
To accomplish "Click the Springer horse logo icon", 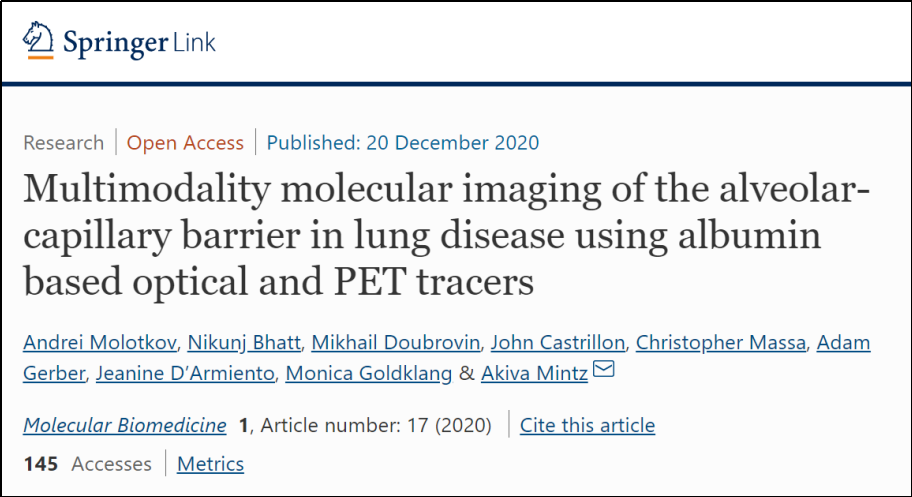I will pyautogui.click(x=38, y=40).
